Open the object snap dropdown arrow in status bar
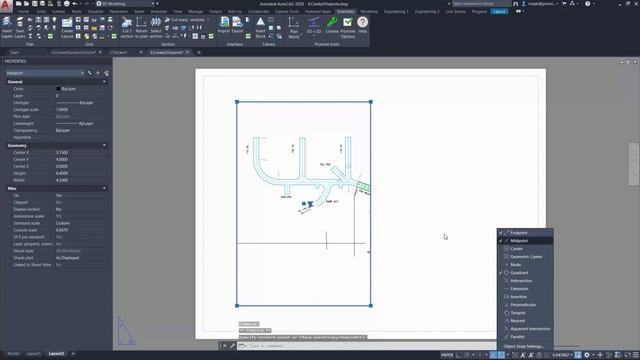 pyautogui.click(x=508, y=355)
